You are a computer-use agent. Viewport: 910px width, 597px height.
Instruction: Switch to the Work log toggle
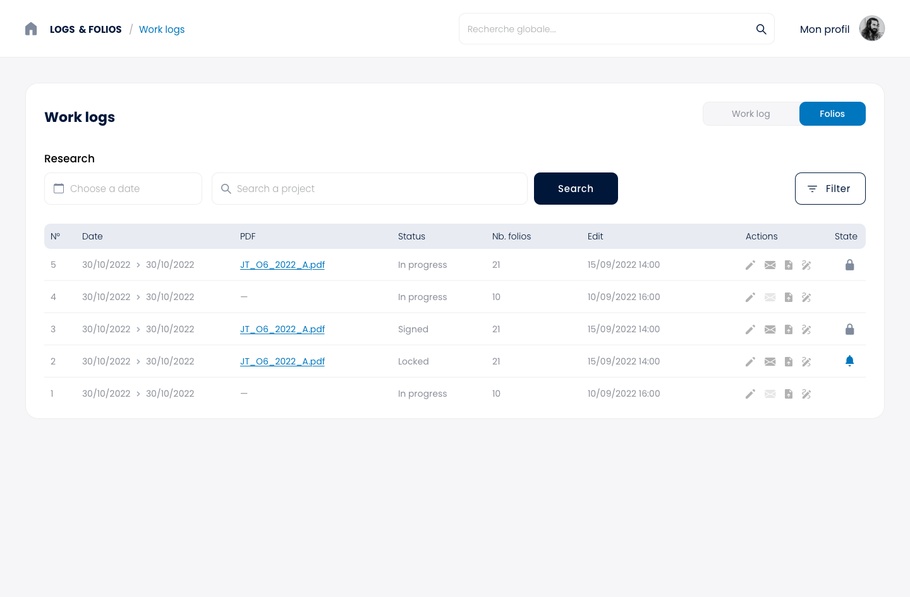point(750,114)
